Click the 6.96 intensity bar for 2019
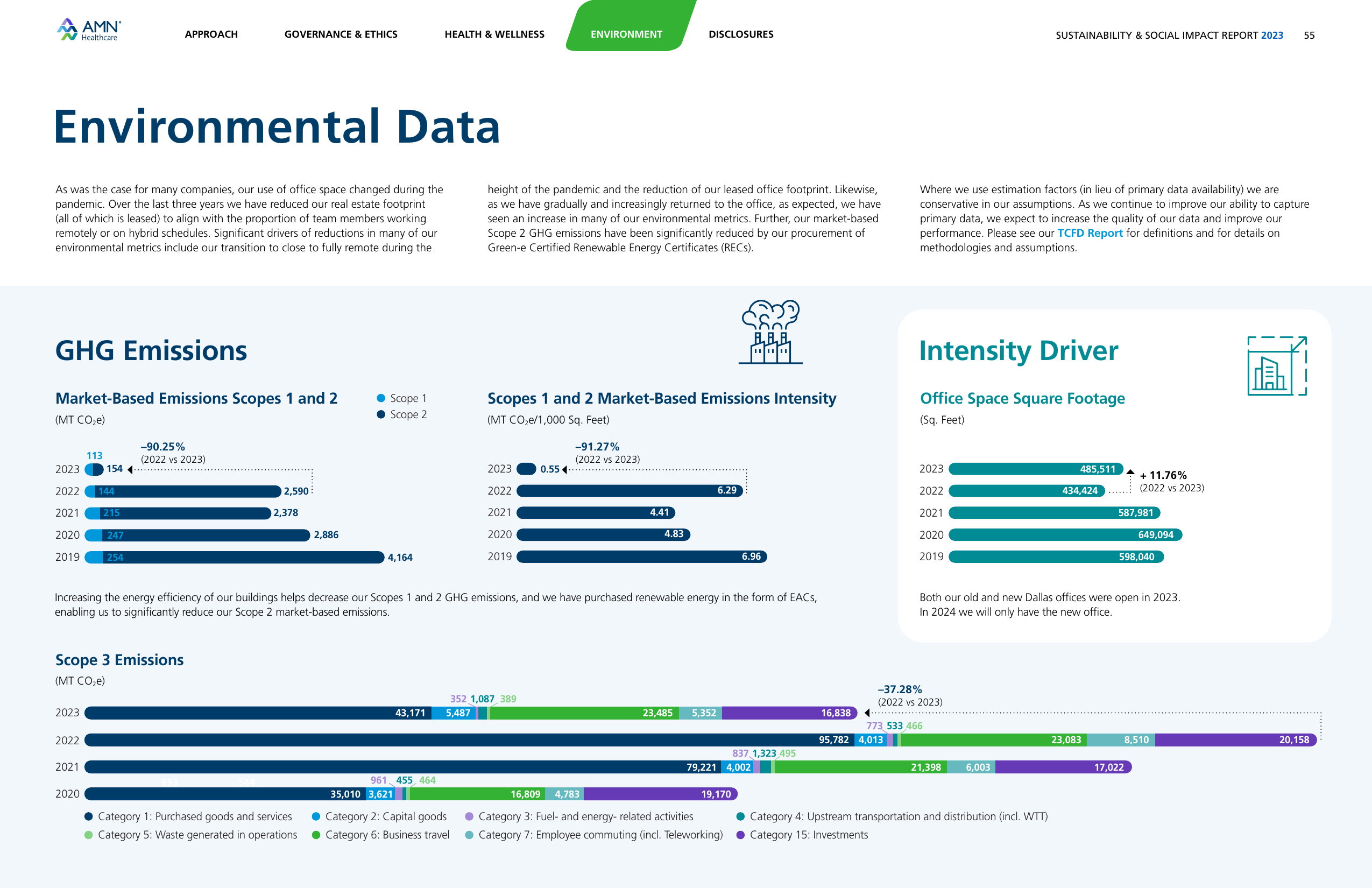 pos(641,557)
